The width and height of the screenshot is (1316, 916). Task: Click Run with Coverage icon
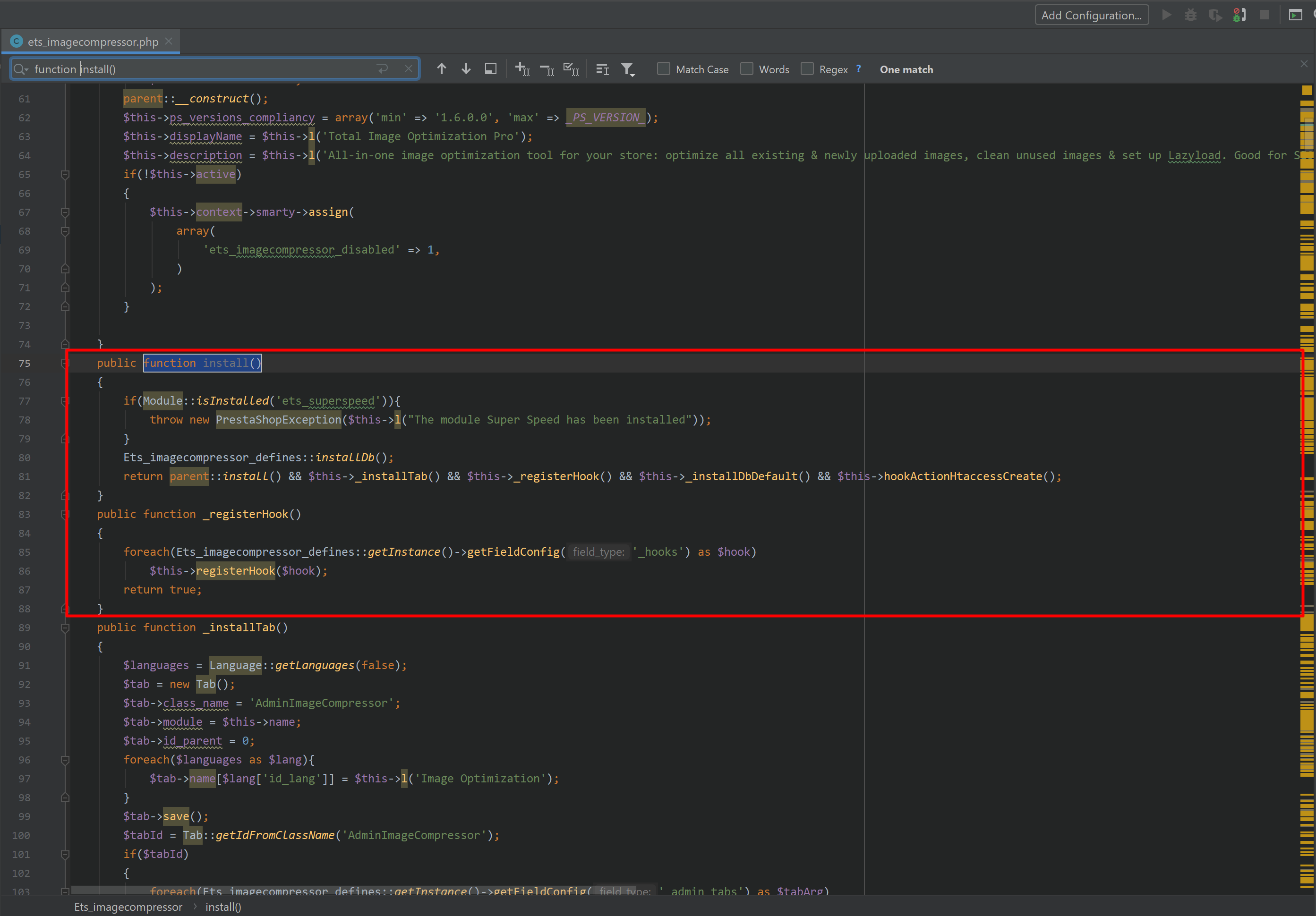click(1214, 15)
